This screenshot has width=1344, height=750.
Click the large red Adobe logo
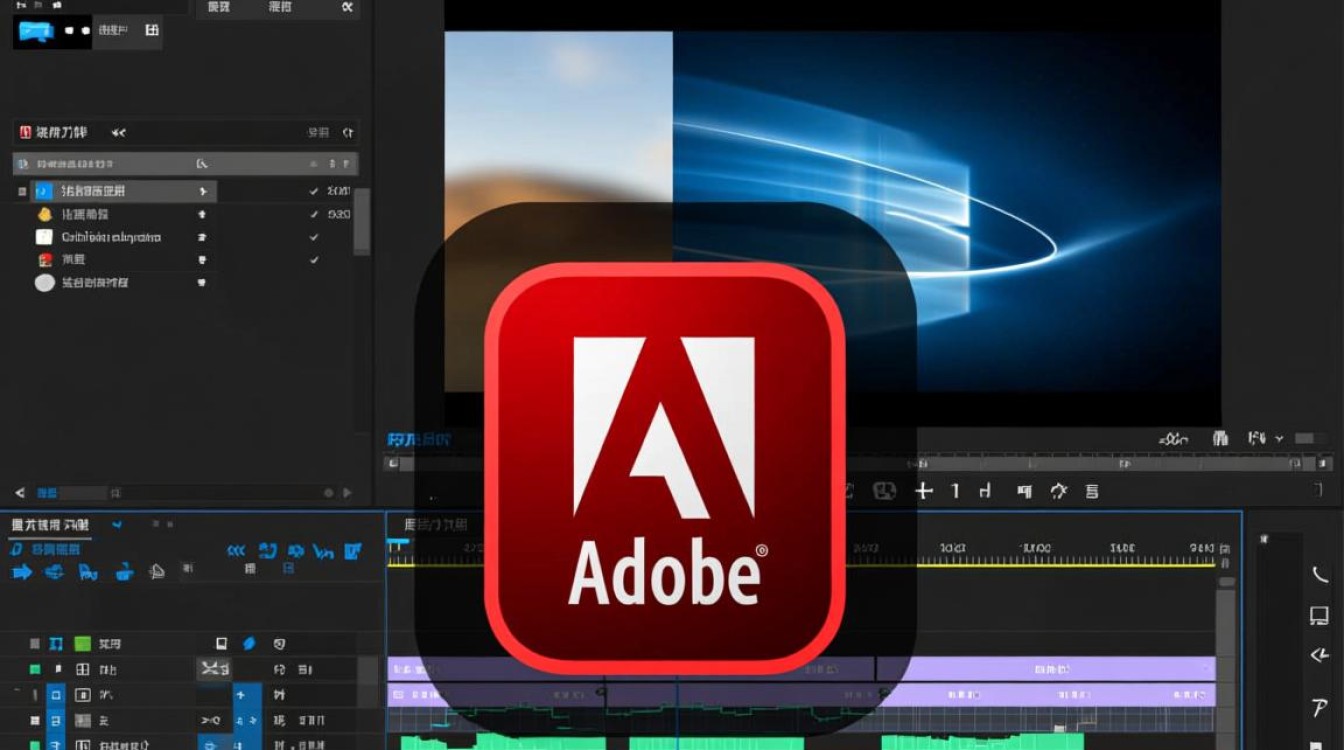click(665, 469)
